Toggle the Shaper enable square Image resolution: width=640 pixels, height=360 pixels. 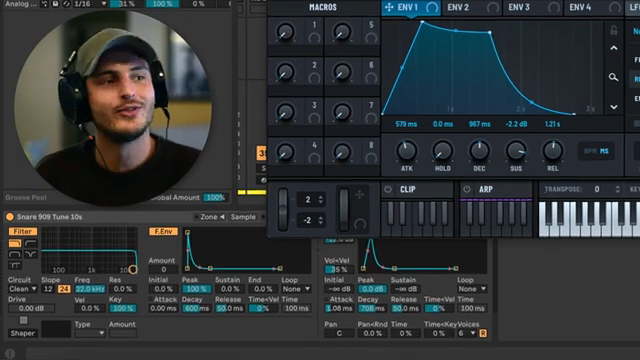23,320
